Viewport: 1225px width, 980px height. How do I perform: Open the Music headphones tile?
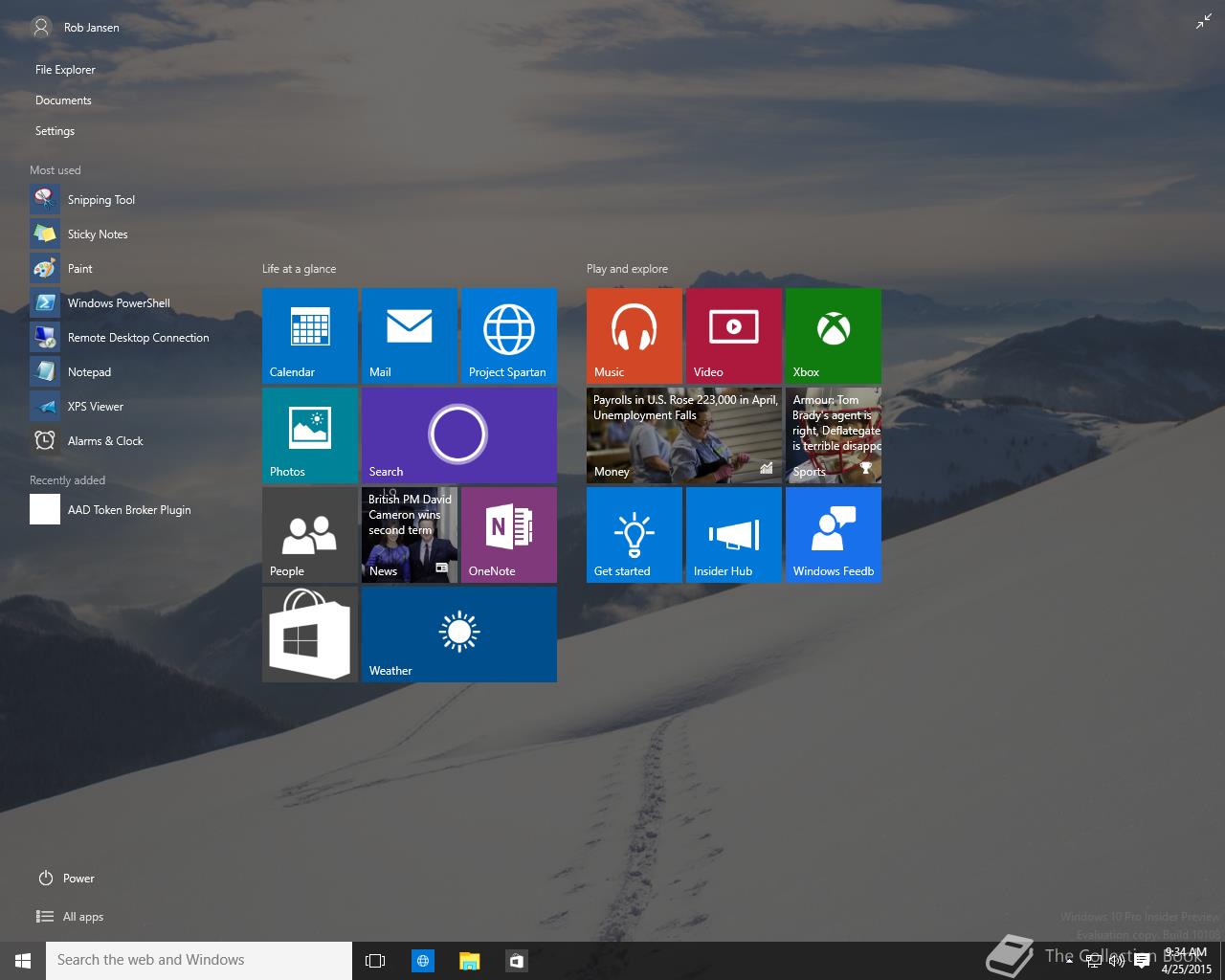tap(635, 336)
